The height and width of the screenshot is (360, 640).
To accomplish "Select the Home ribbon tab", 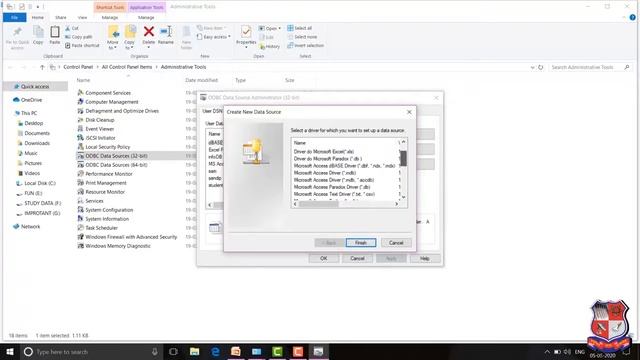I will 38,18.
